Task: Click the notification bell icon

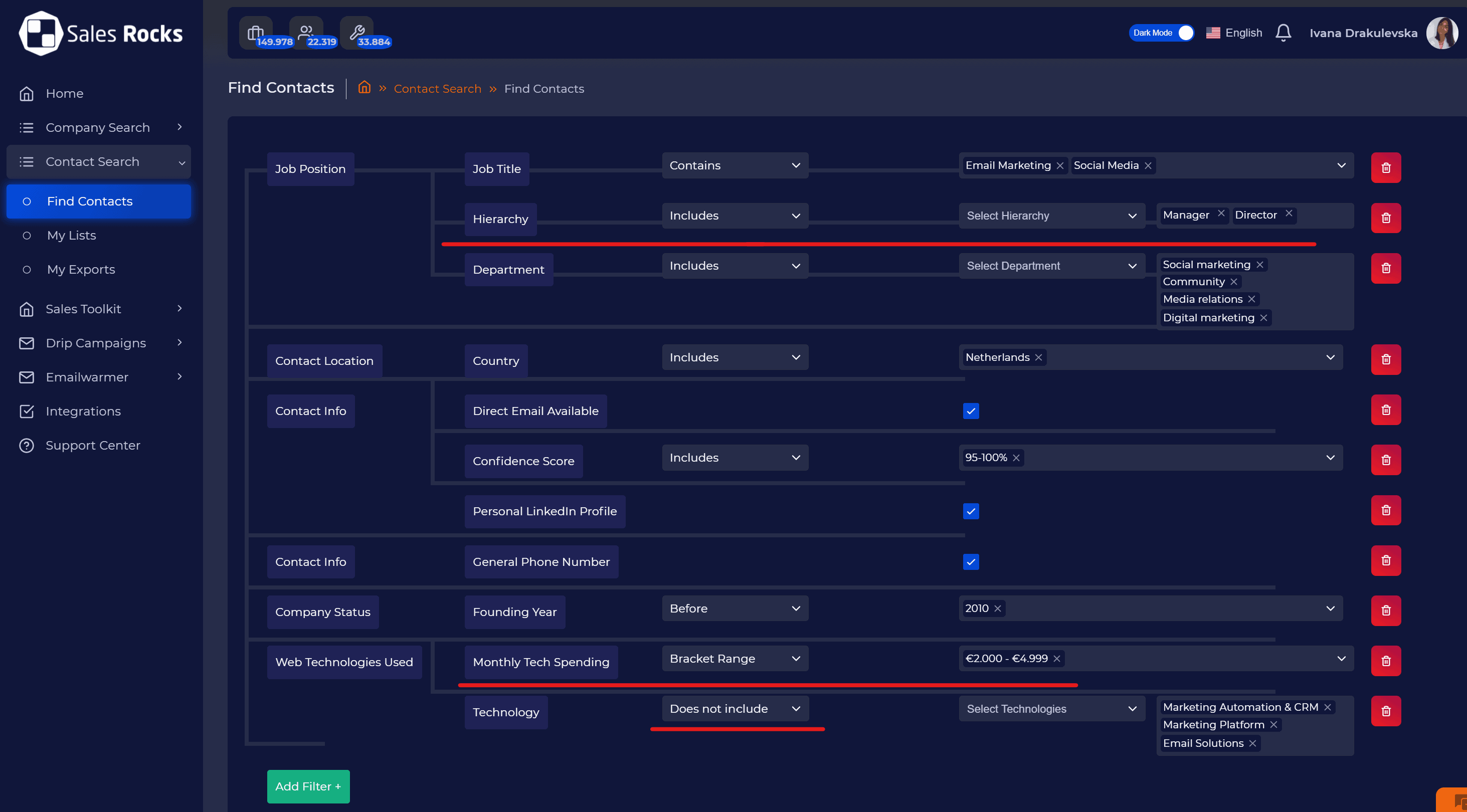Action: click(1282, 33)
